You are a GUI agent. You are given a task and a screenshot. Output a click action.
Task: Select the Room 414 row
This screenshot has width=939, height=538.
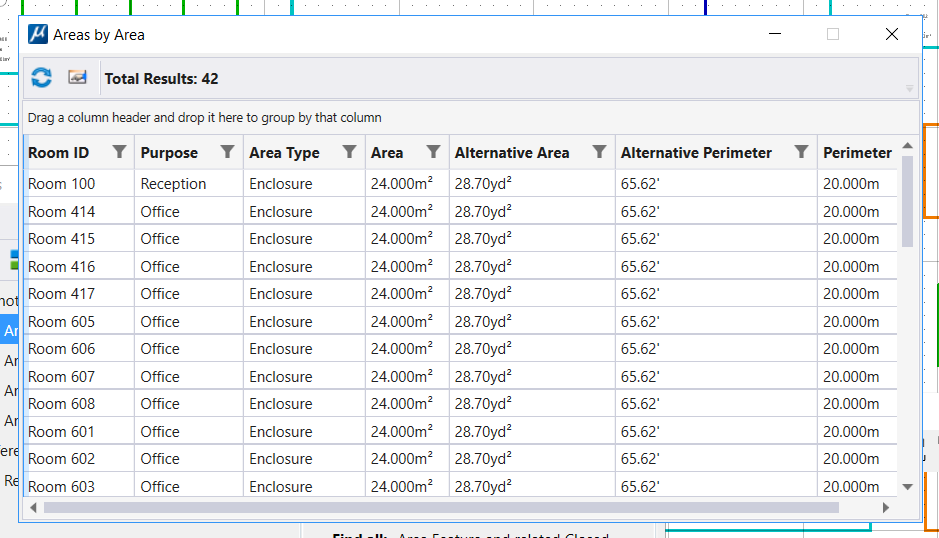tap(461, 211)
